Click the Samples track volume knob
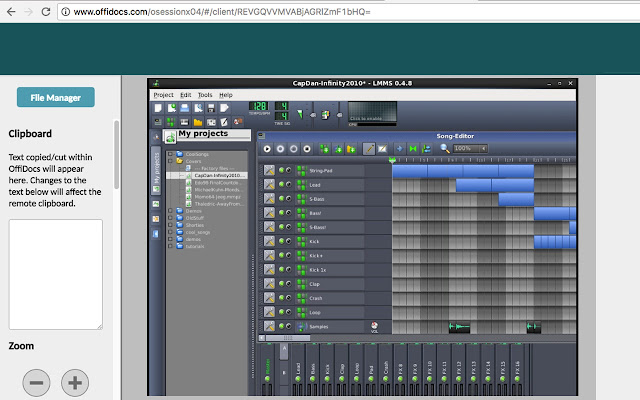 click(x=374, y=327)
